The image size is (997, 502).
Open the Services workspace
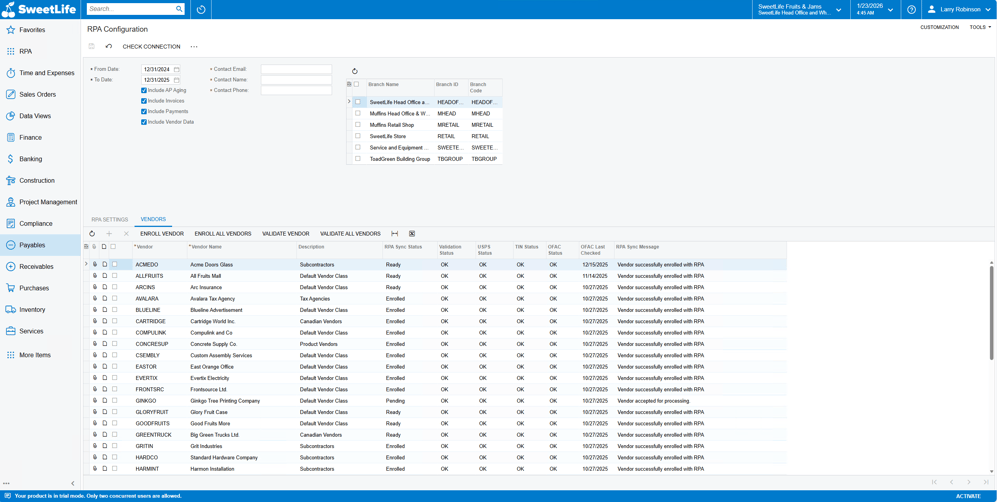(31, 331)
